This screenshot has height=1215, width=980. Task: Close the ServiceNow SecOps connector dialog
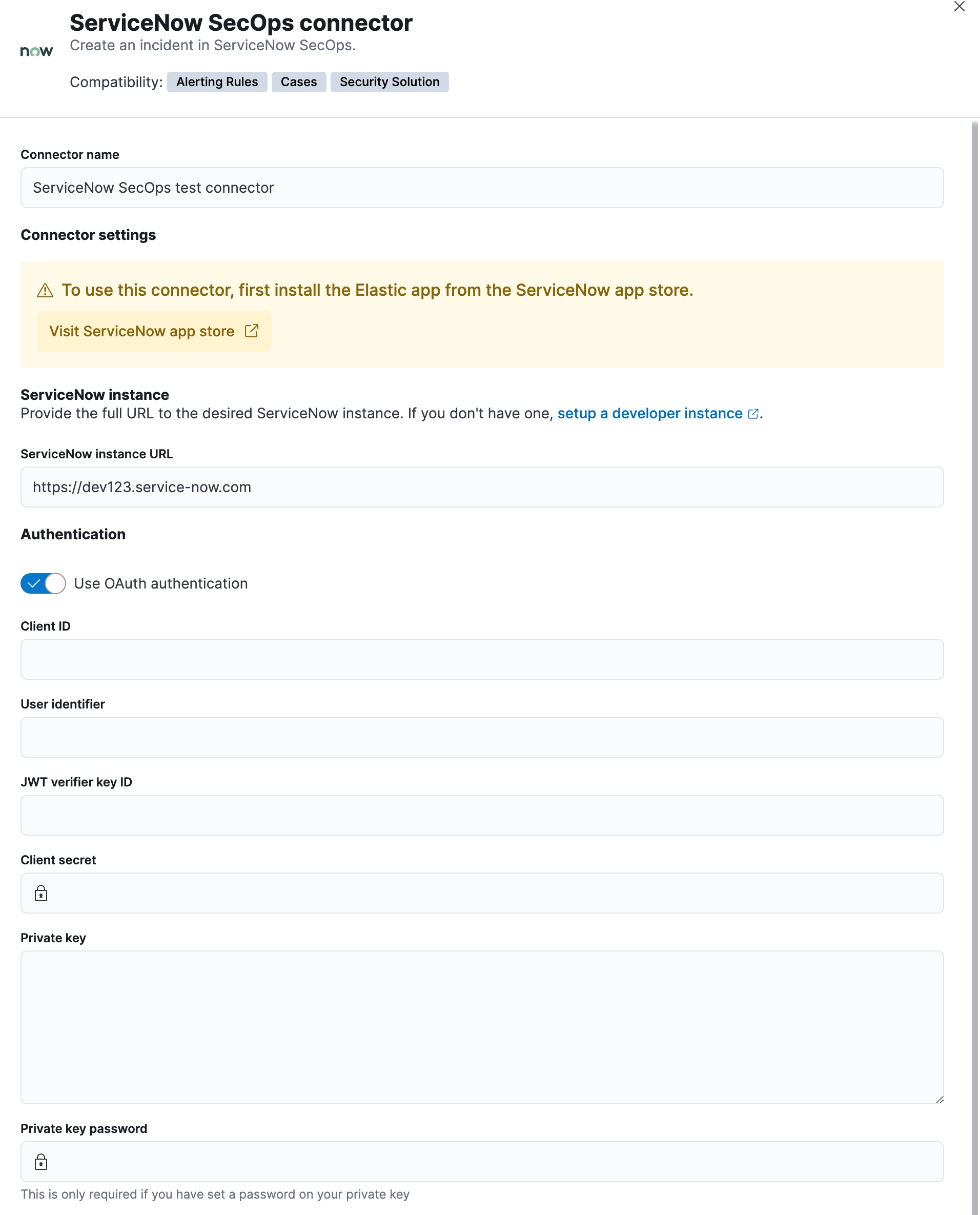pyautogui.click(x=959, y=7)
